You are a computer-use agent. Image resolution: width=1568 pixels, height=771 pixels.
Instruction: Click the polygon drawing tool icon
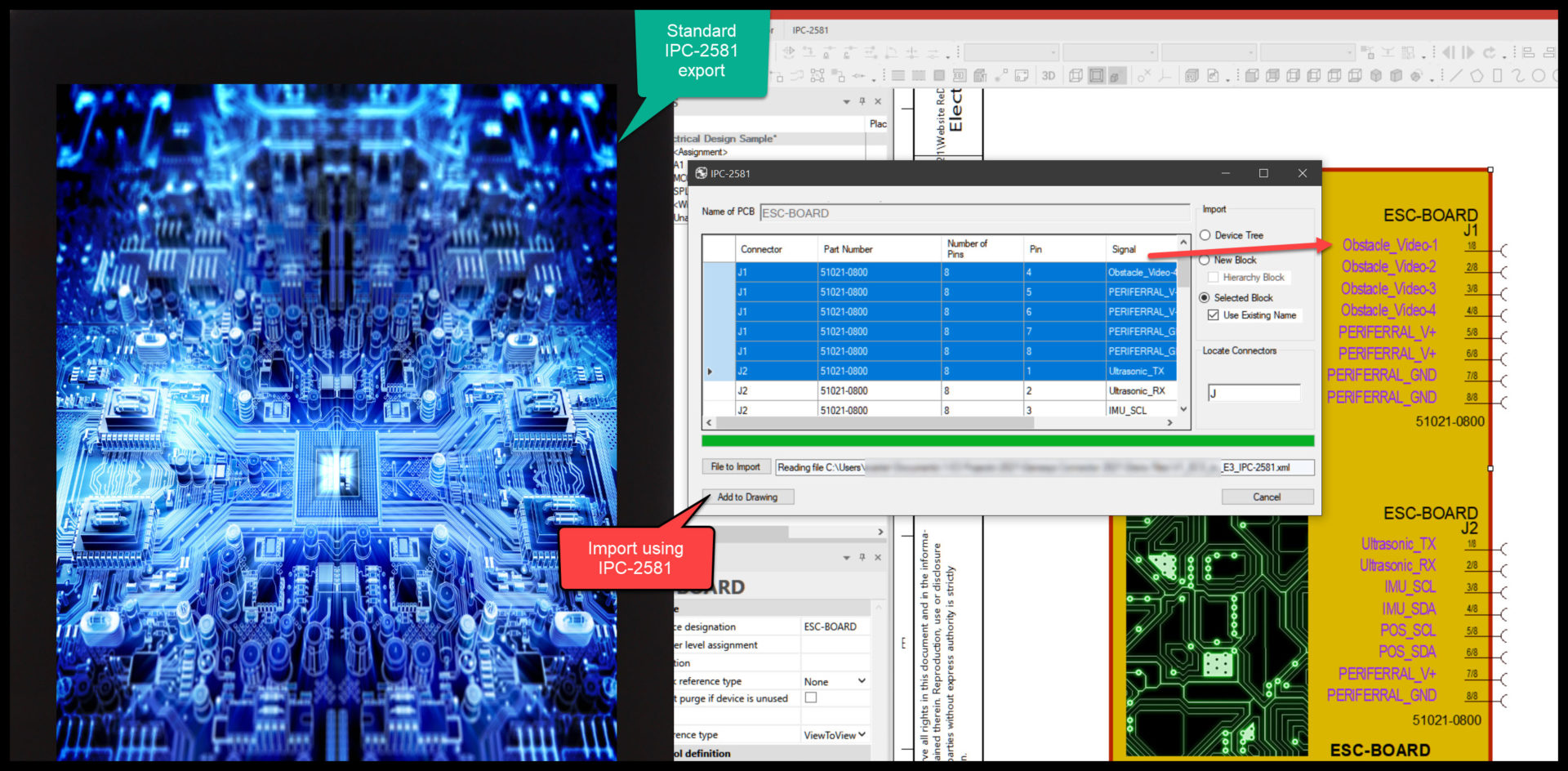pyautogui.click(x=1478, y=76)
